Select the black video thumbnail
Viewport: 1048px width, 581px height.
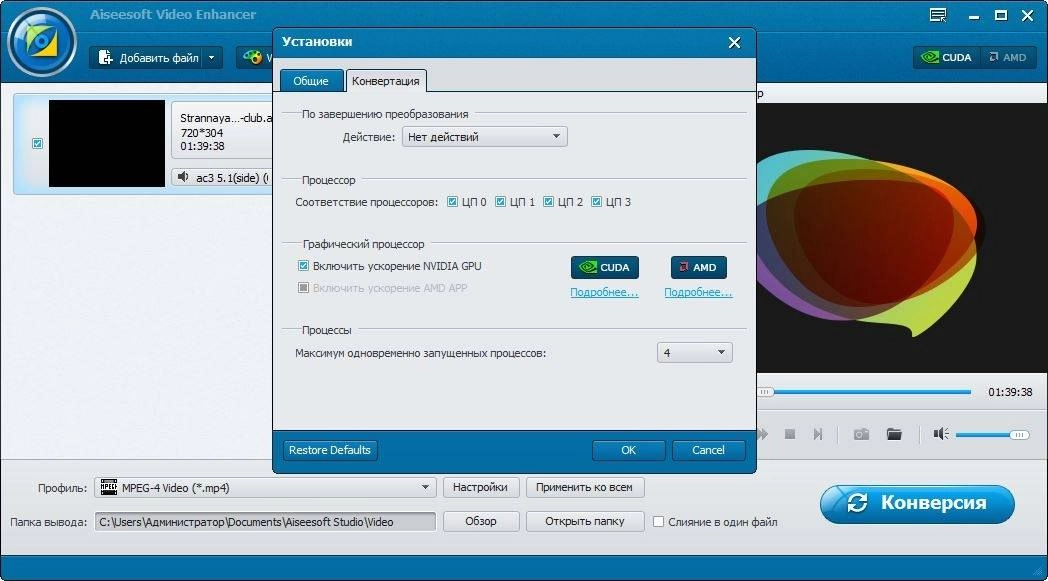click(x=107, y=143)
